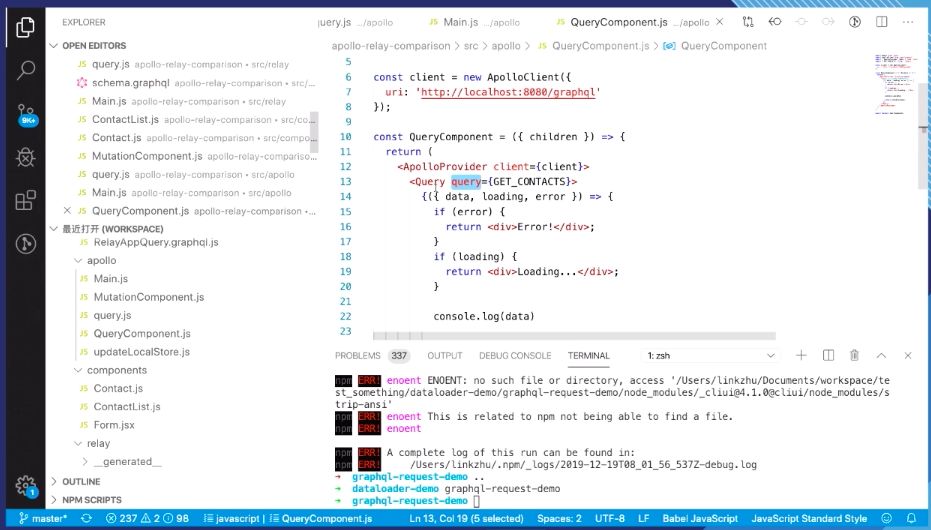Kill the terminal with trash icon
This screenshot has width=931, height=530.
(854, 355)
